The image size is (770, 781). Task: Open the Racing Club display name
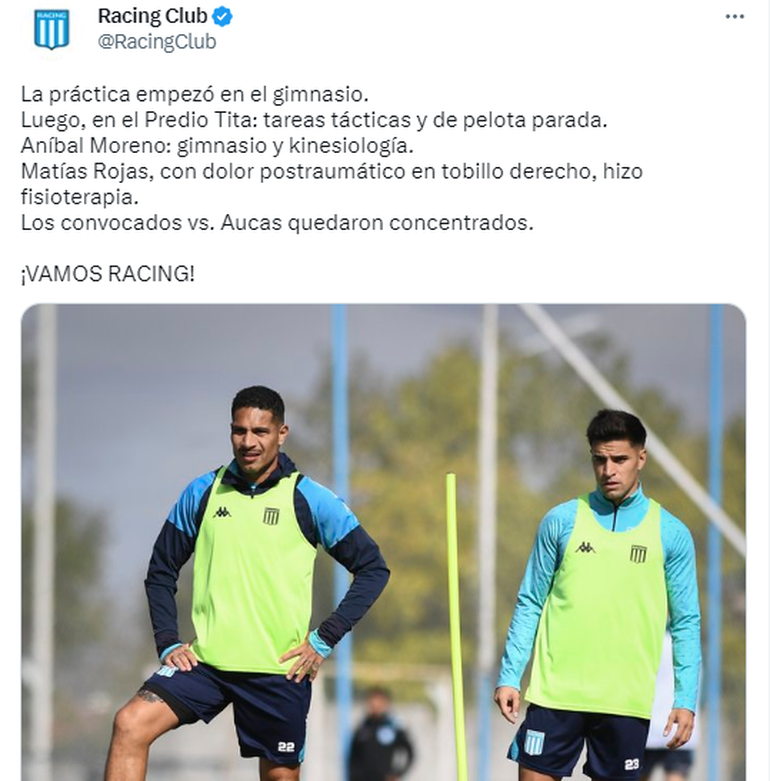click(x=152, y=16)
